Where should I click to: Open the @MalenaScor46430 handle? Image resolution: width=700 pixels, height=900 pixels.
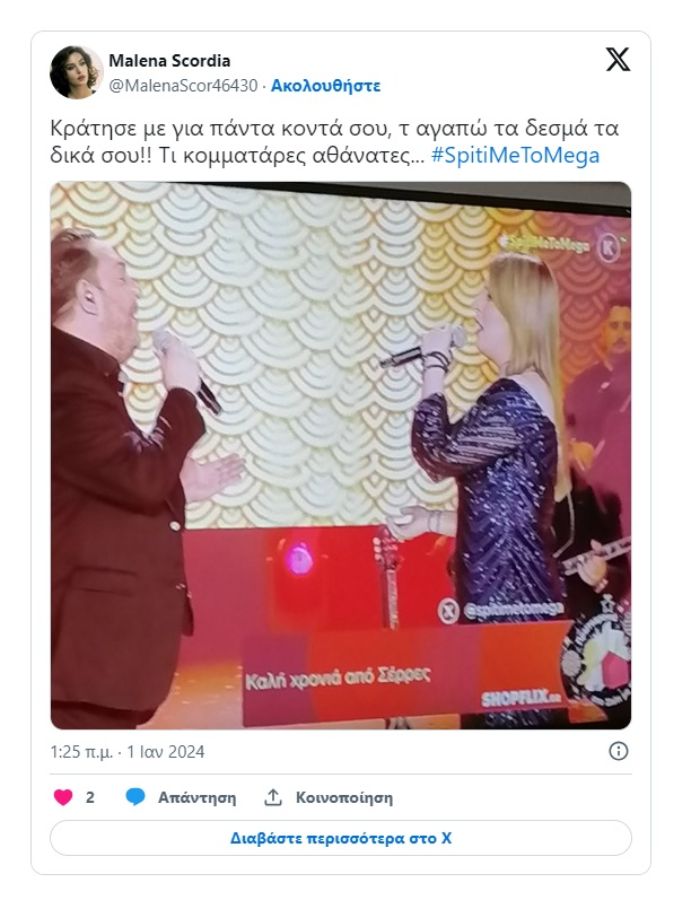pyautogui.click(x=183, y=86)
